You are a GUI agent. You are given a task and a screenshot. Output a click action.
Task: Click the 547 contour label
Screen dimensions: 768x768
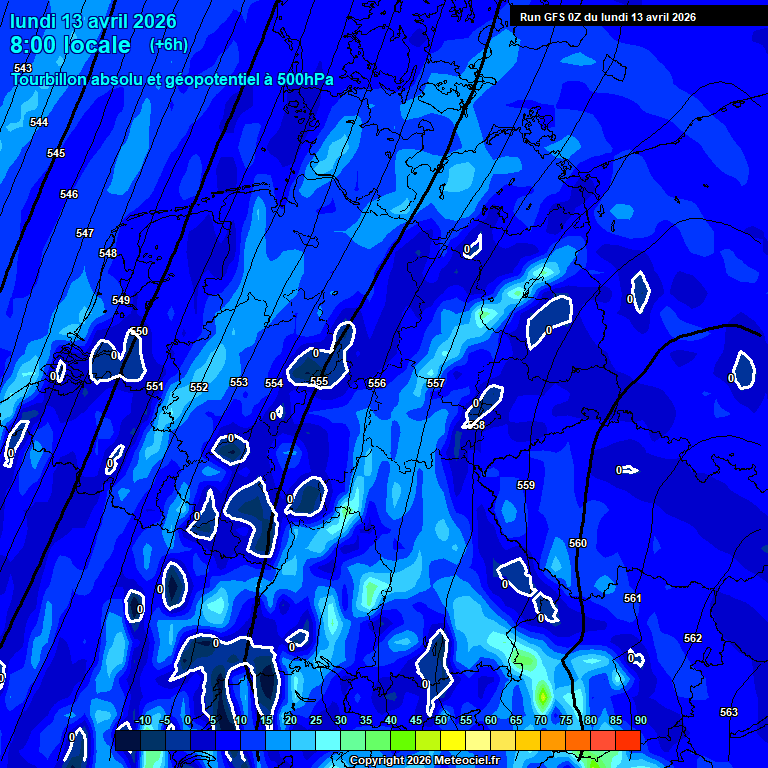85,233
